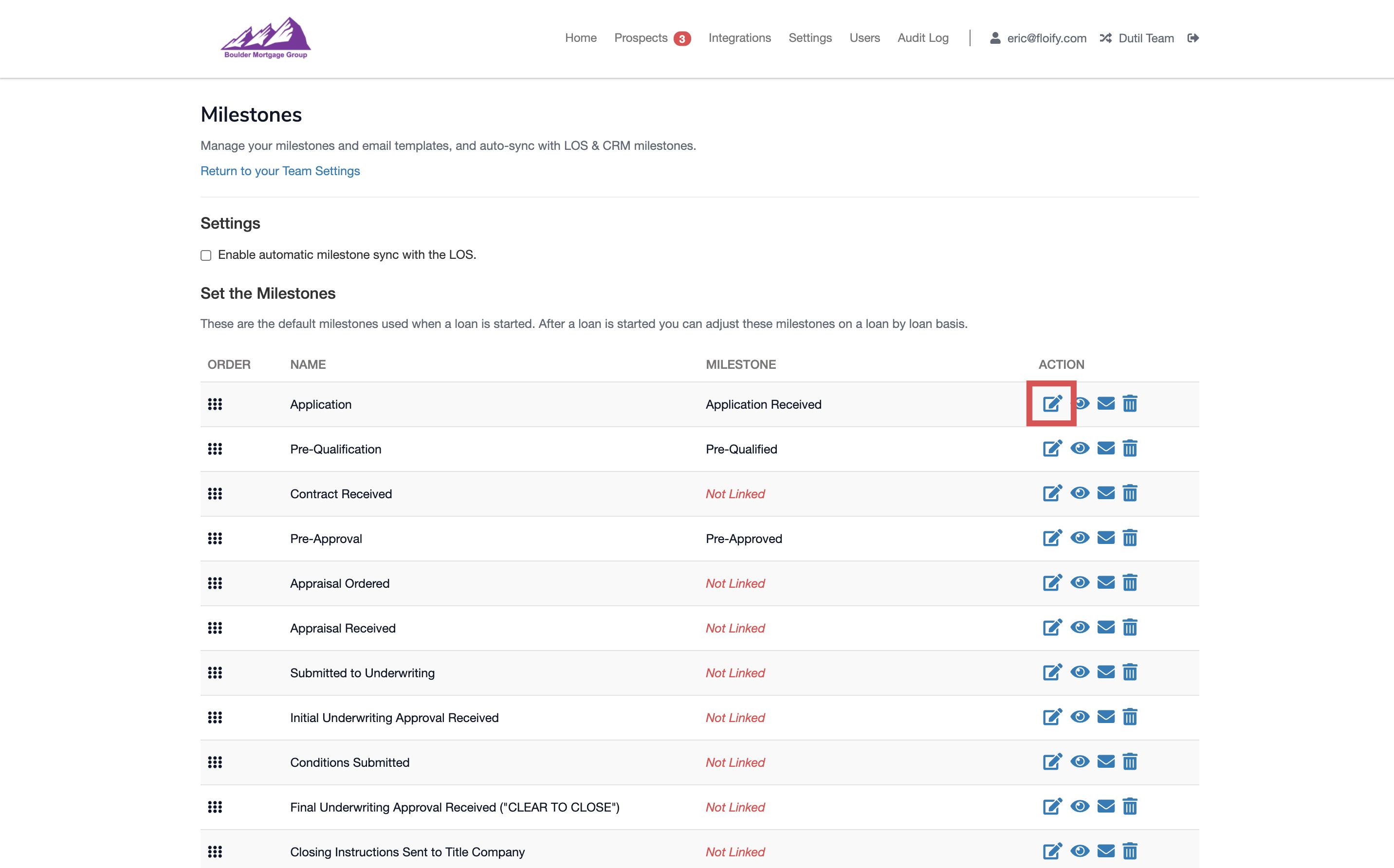Delete the Pre-Qualification milestone
The height and width of the screenshot is (868, 1394).
[x=1130, y=448]
